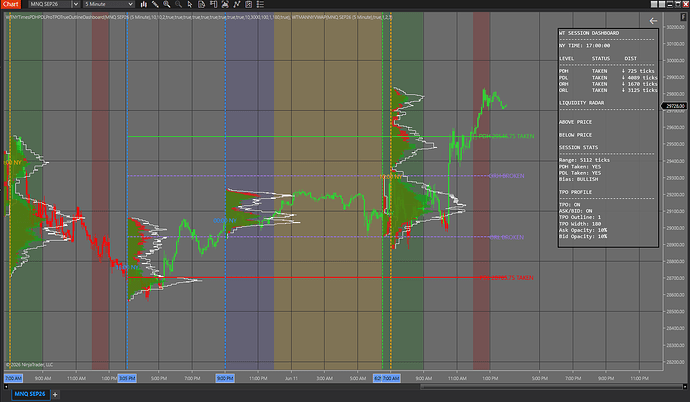The width and height of the screenshot is (690, 402).
Task: Click the TPO PROFILE heading
Action: 575,193
